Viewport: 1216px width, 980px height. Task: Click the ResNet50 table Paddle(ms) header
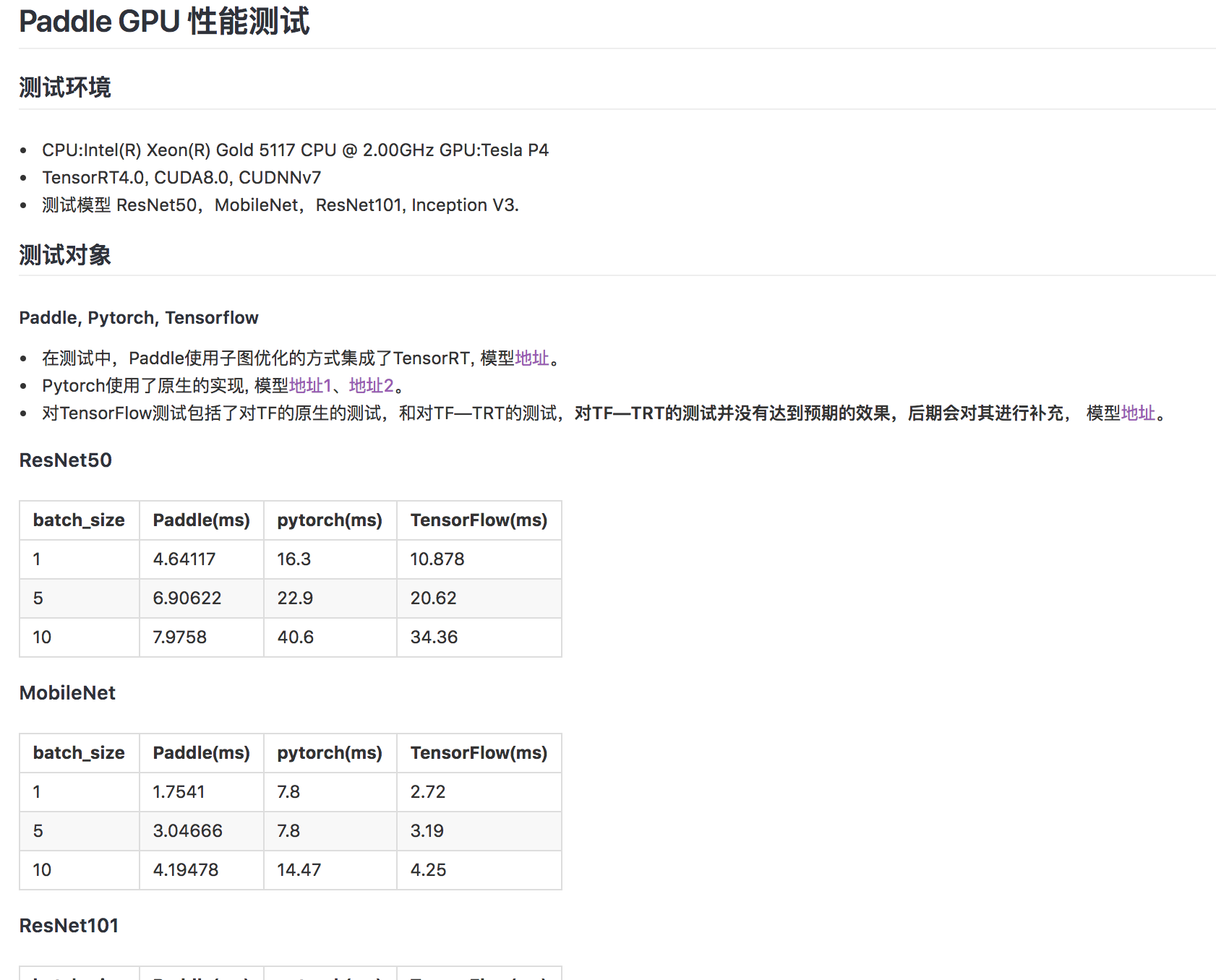pos(202,520)
